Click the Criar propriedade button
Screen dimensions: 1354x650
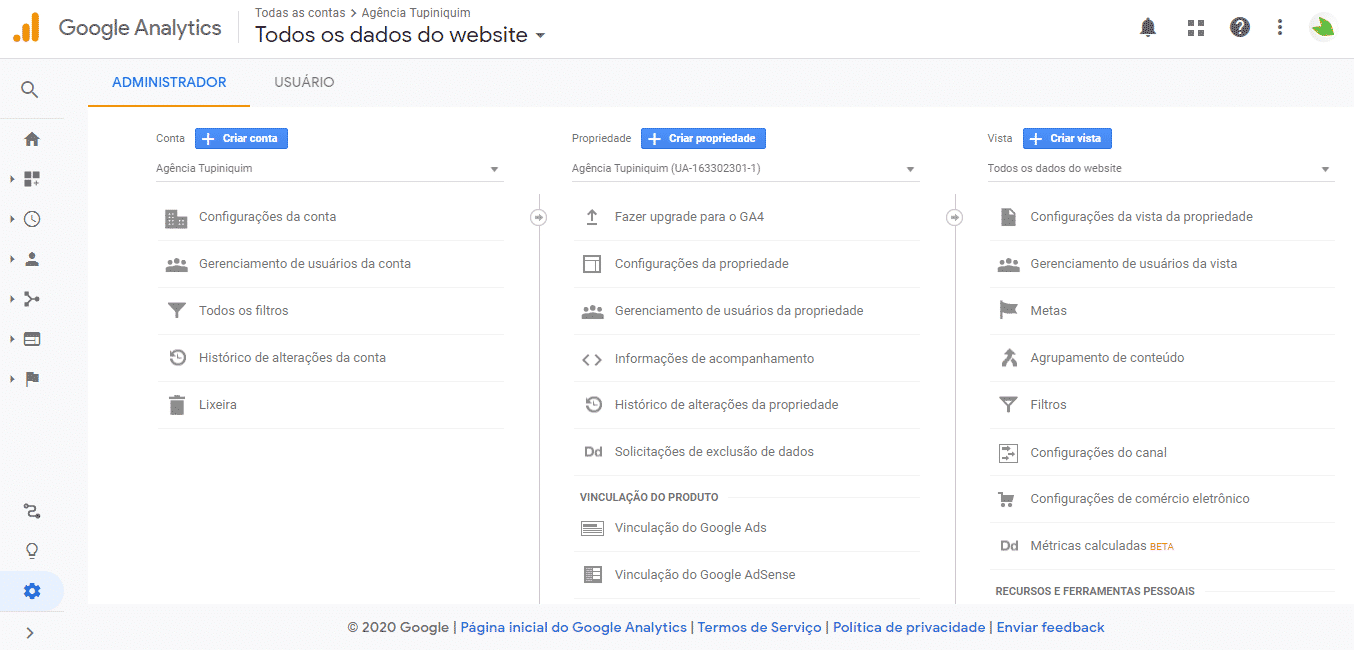tap(703, 139)
